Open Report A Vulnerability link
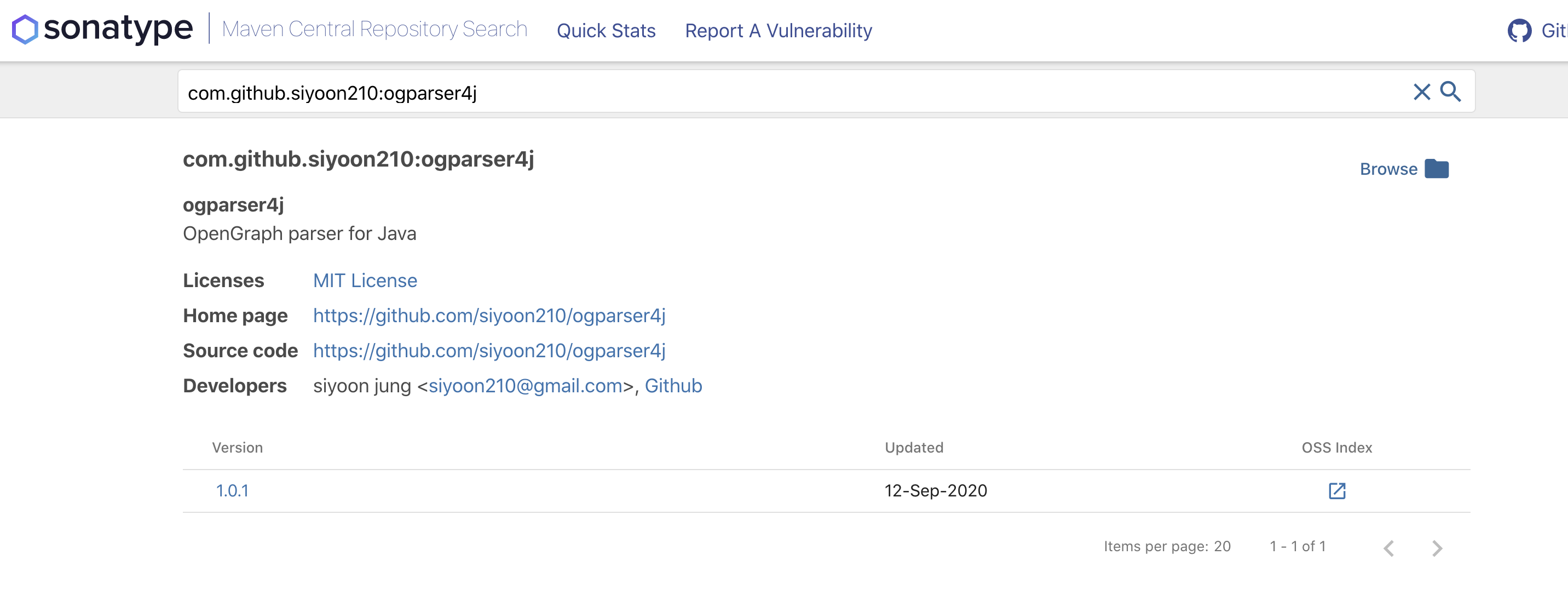This screenshot has width=1568, height=606. (x=778, y=31)
